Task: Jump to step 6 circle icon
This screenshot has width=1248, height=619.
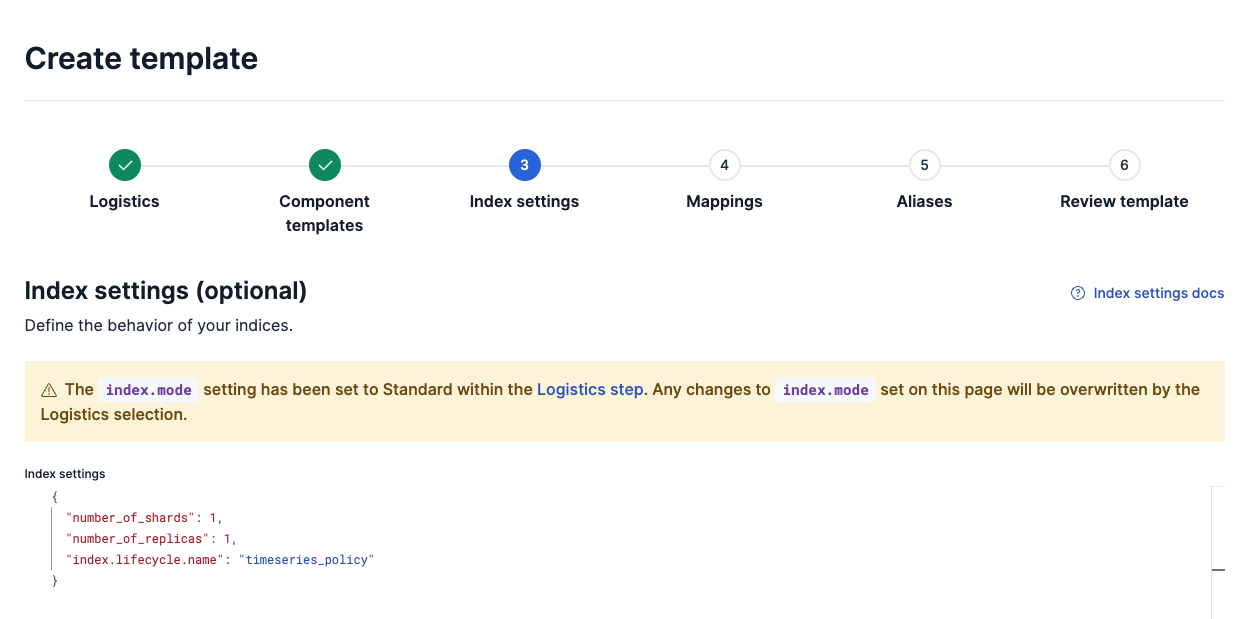Action: point(1124,165)
